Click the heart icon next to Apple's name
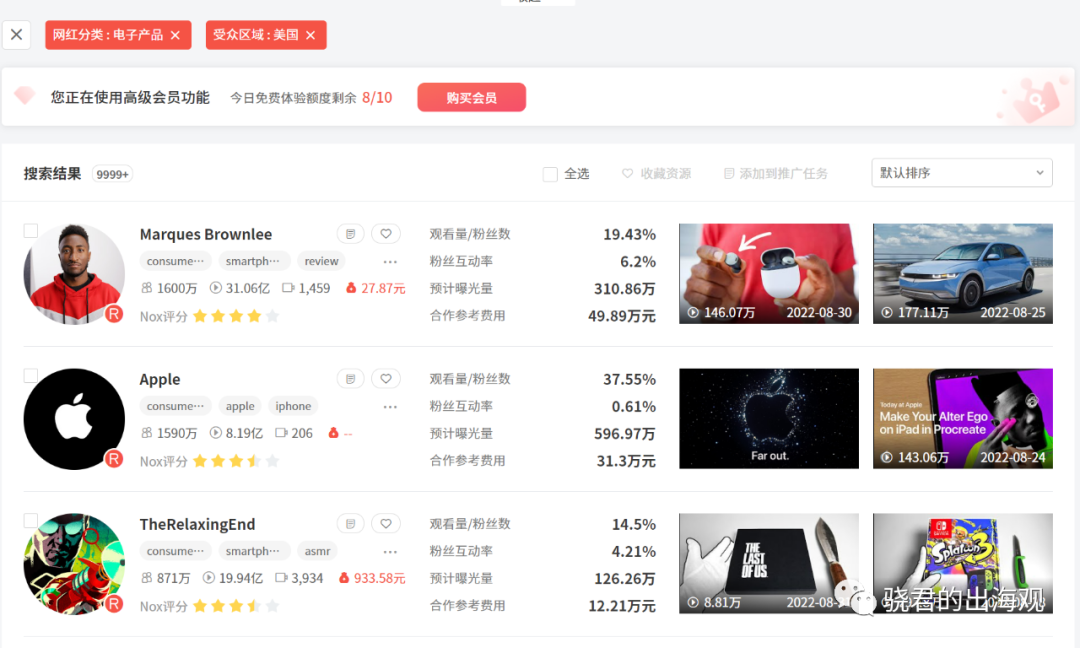The image size is (1080, 648). point(386,378)
